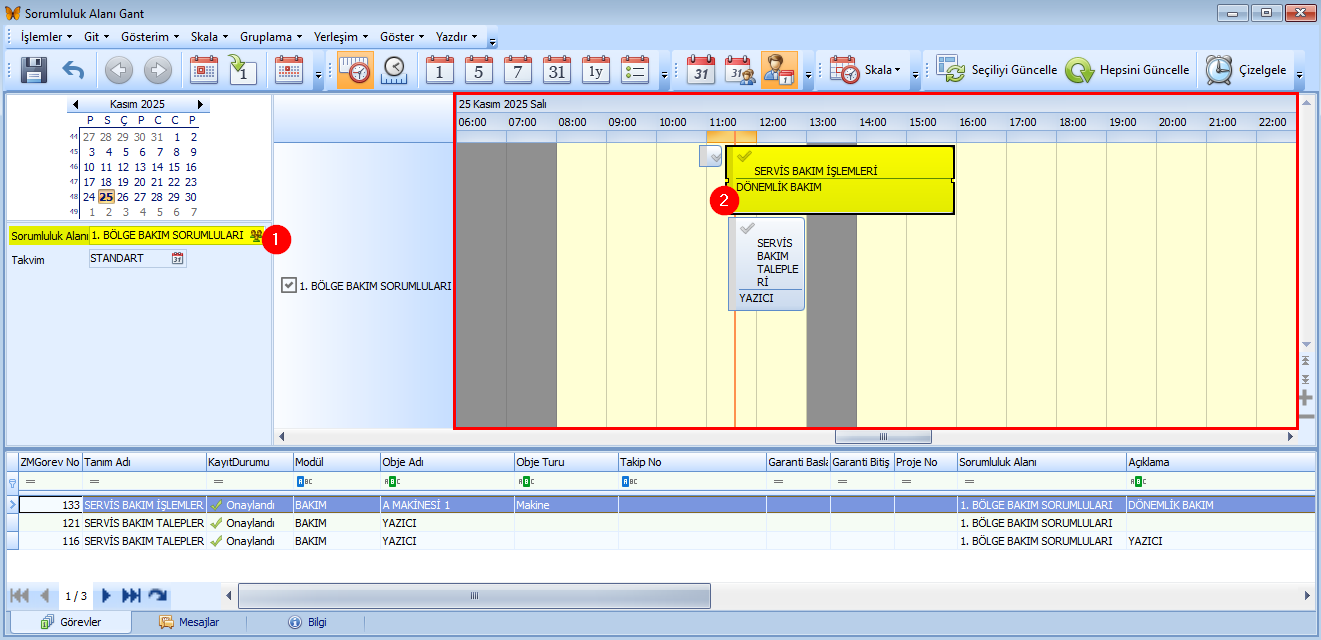Open the Takvim STANDART picker
Viewport: 1321px width, 640px height.
pos(178,259)
